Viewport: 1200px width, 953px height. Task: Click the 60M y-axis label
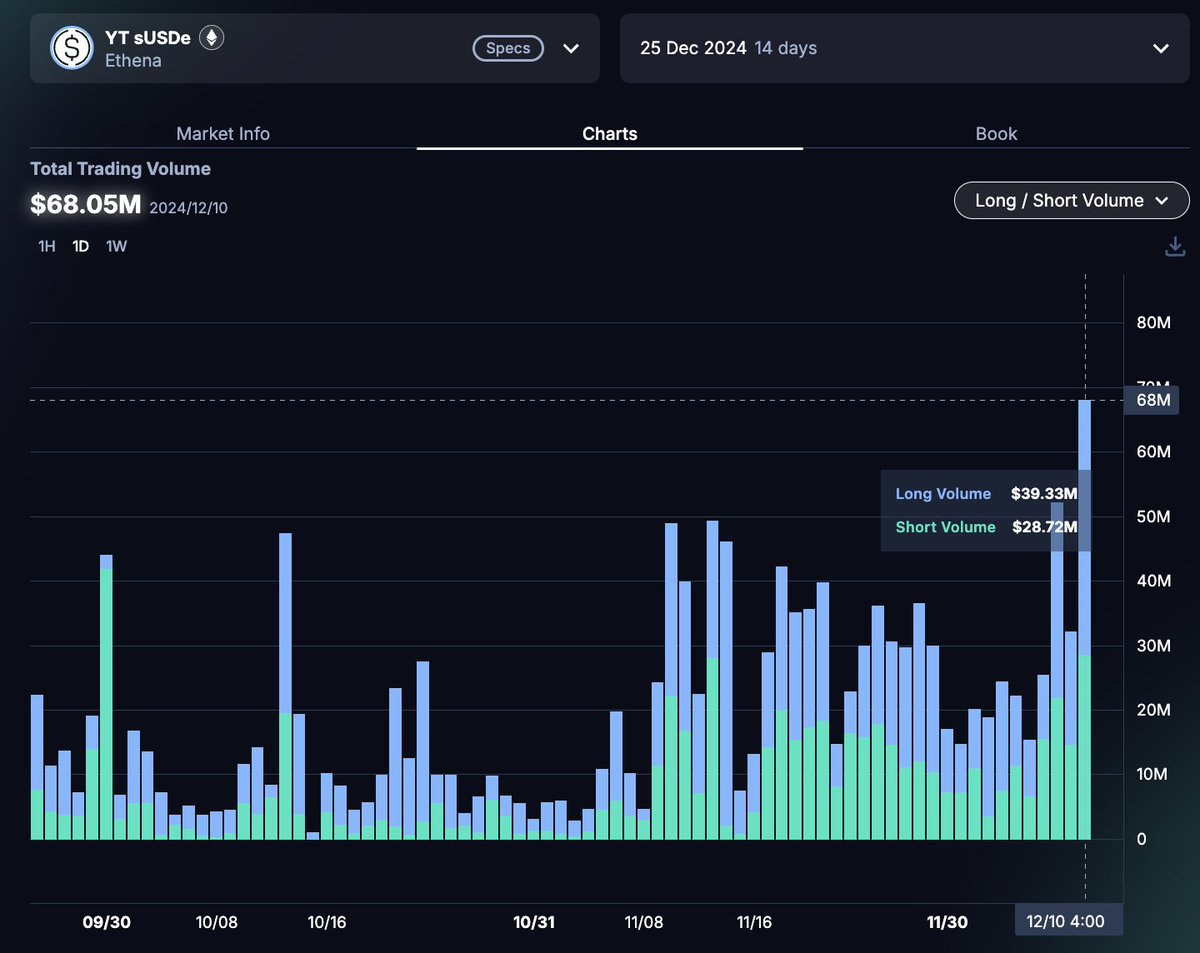tap(1153, 452)
